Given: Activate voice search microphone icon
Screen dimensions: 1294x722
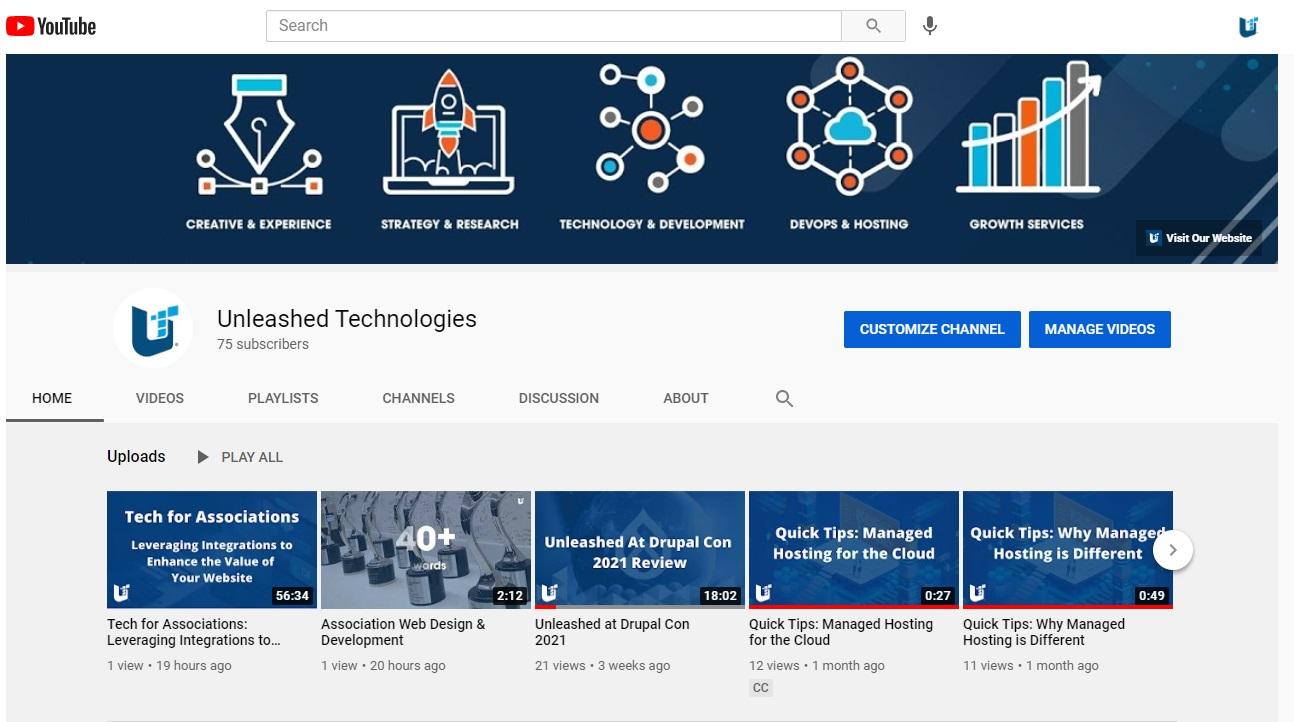Looking at the screenshot, I should click(930, 26).
